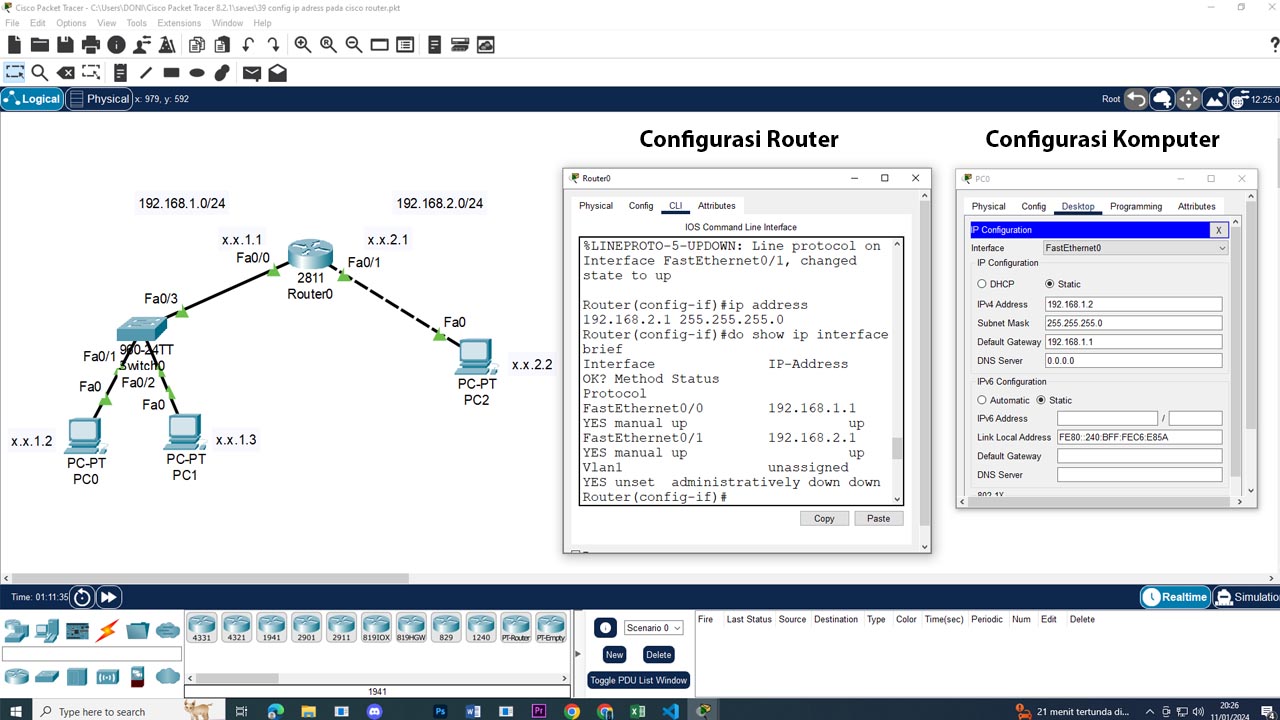Click the Default Gateway field showing 192.168.1.1

click(x=1133, y=342)
